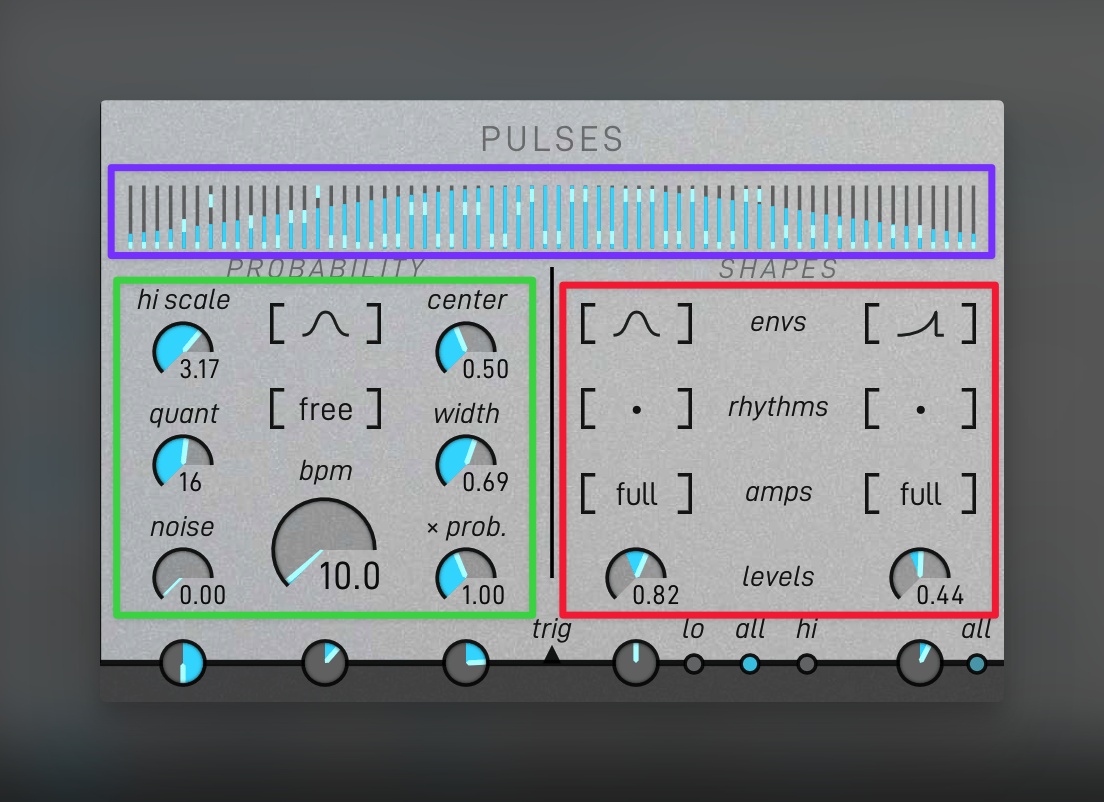Click the bottom modulation knob below × prob.

tap(466, 663)
